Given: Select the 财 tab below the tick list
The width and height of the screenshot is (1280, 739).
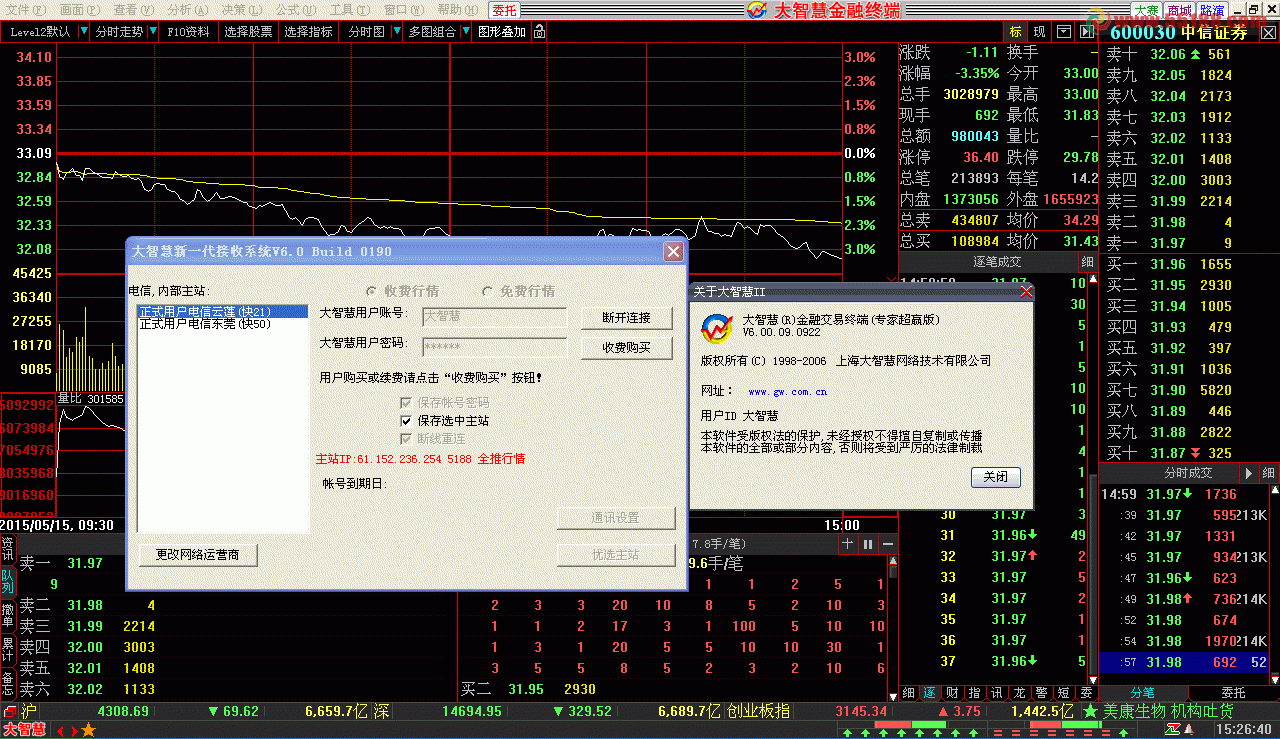Looking at the screenshot, I should (952, 692).
